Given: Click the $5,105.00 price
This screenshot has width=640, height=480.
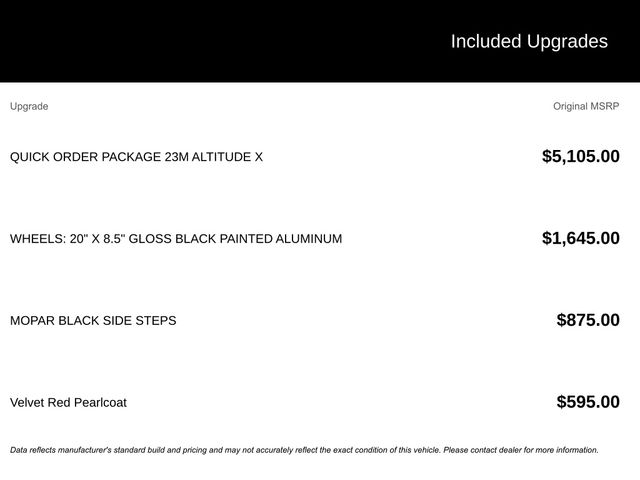Looking at the screenshot, I should click(581, 156).
